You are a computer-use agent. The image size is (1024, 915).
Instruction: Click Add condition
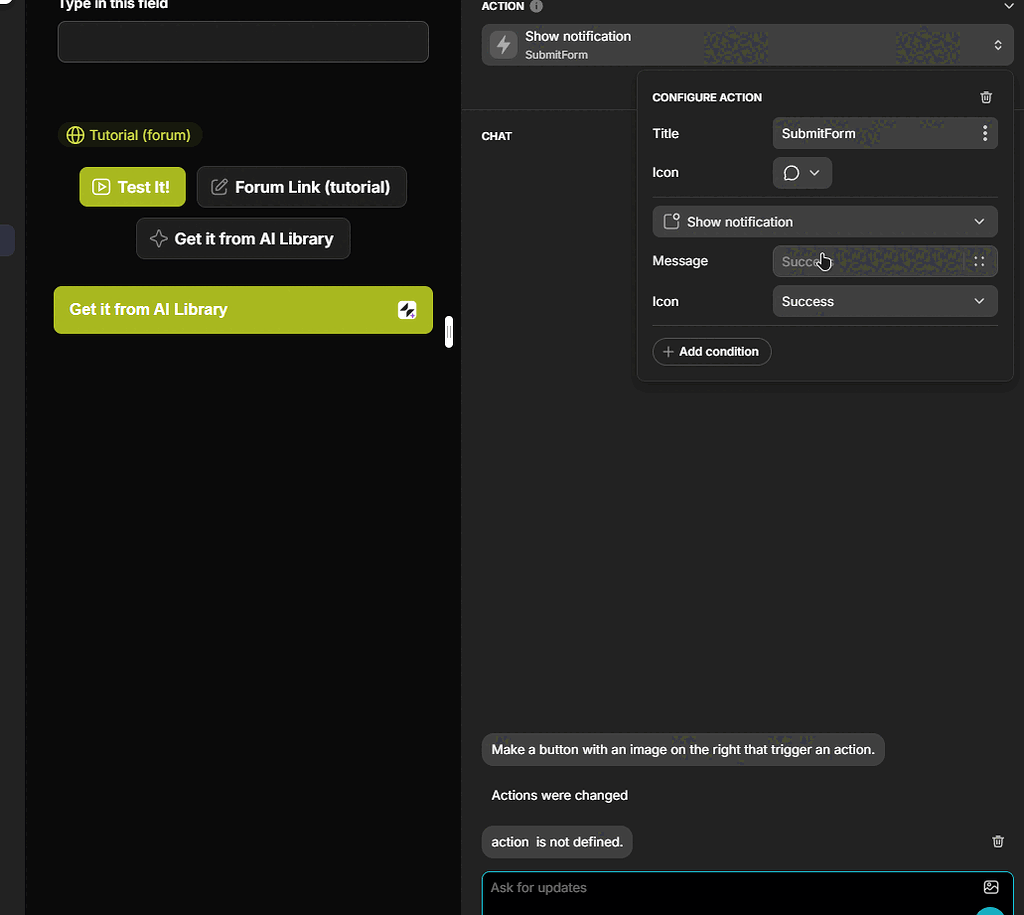click(x=711, y=351)
